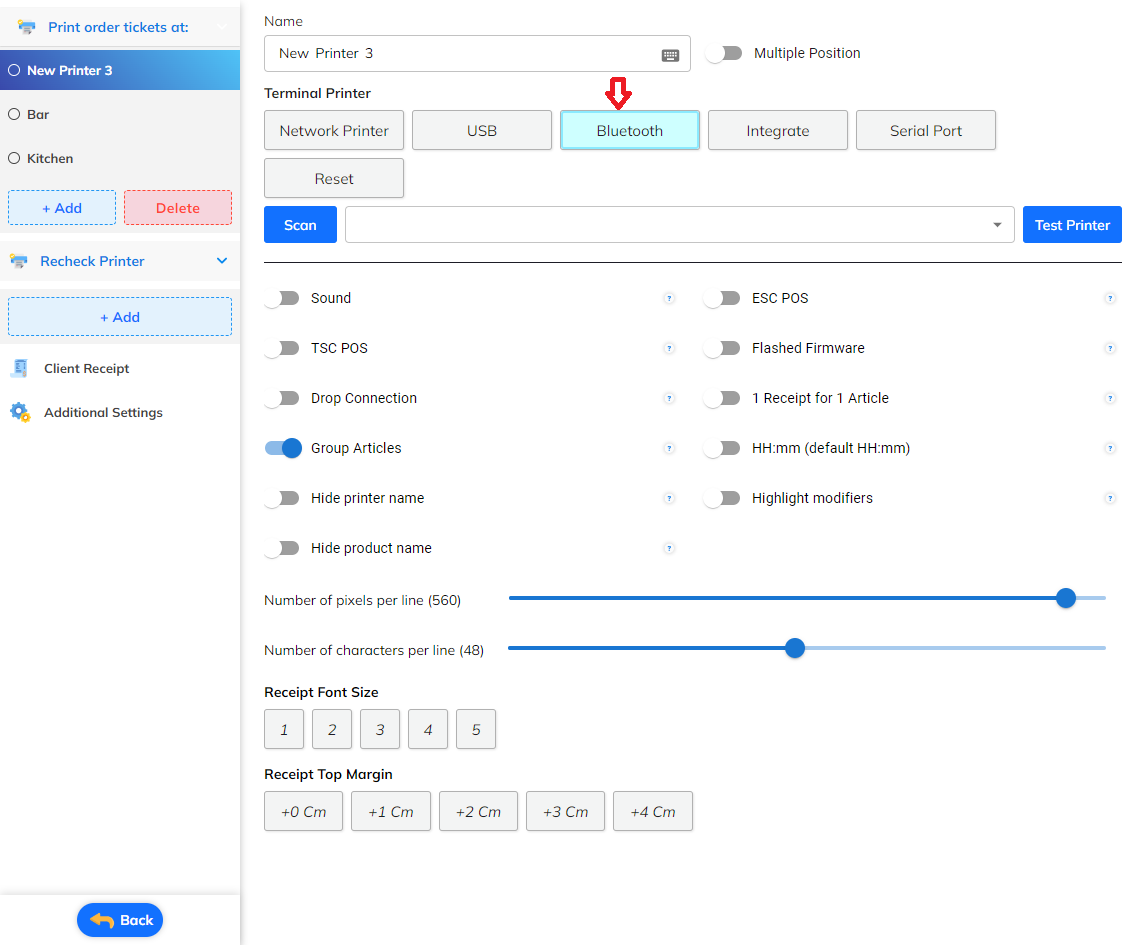Delete the selected printer
This screenshot has height=945, width=1146.
(178, 208)
